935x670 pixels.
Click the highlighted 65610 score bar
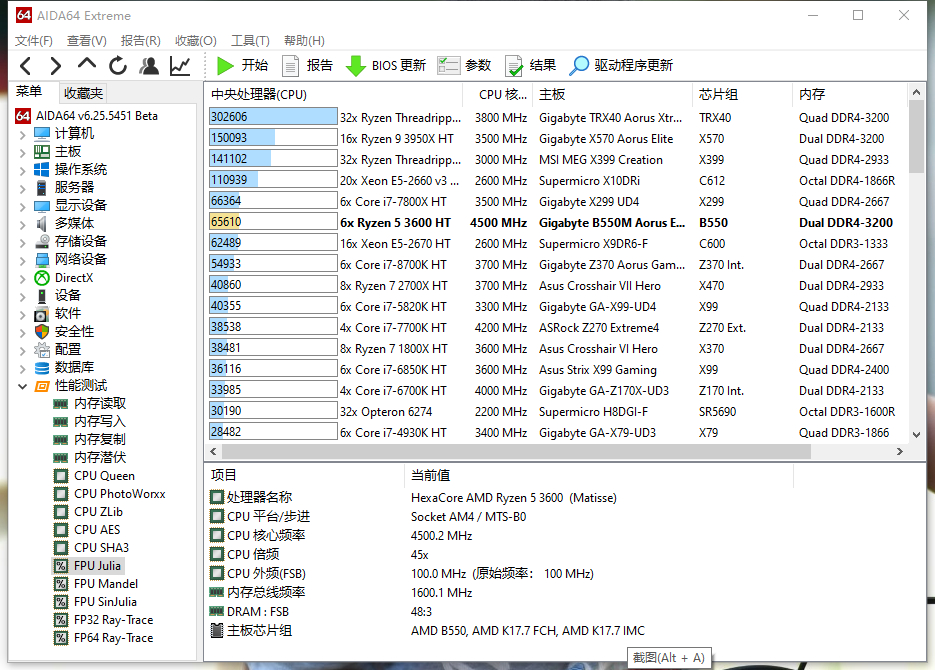tap(273, 222)
